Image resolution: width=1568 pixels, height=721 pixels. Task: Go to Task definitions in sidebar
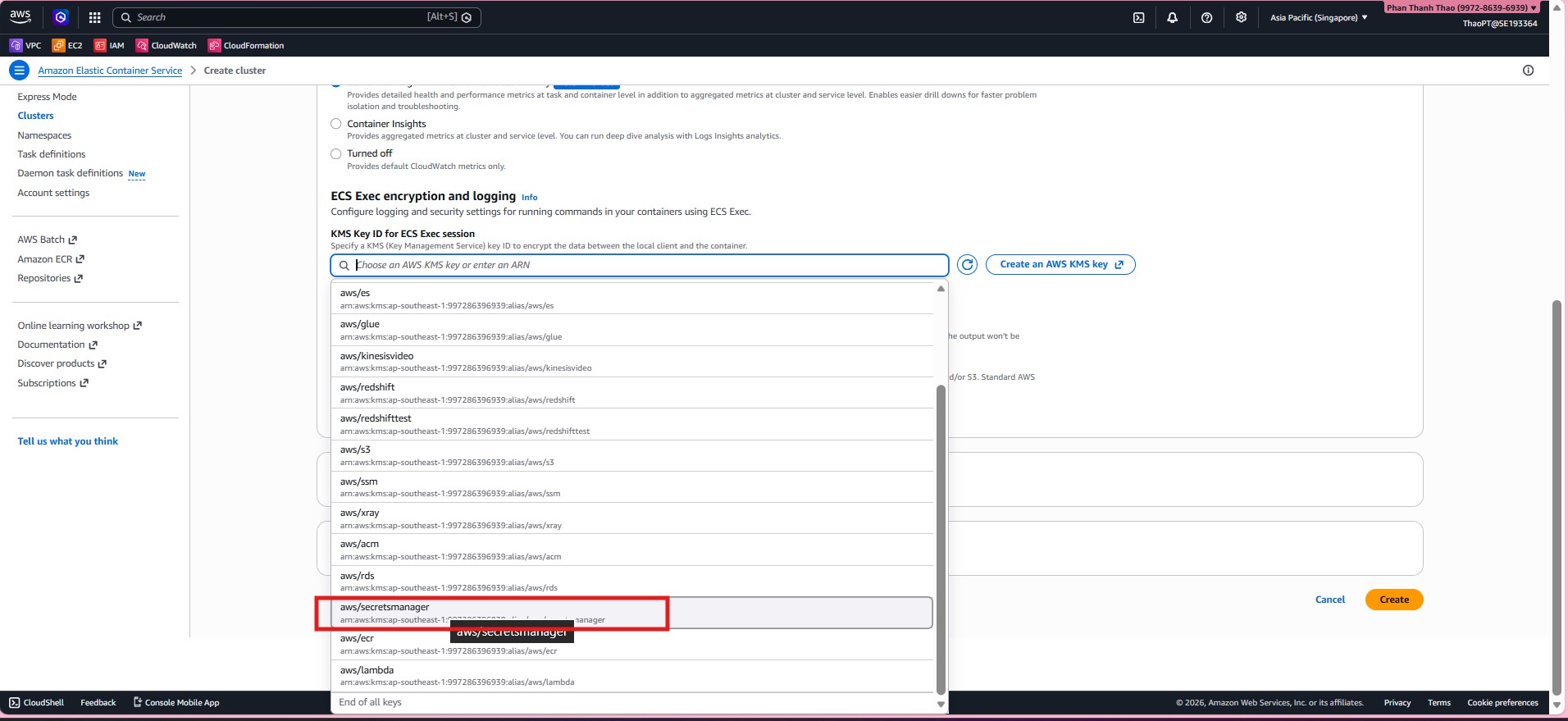click(52, 154)
